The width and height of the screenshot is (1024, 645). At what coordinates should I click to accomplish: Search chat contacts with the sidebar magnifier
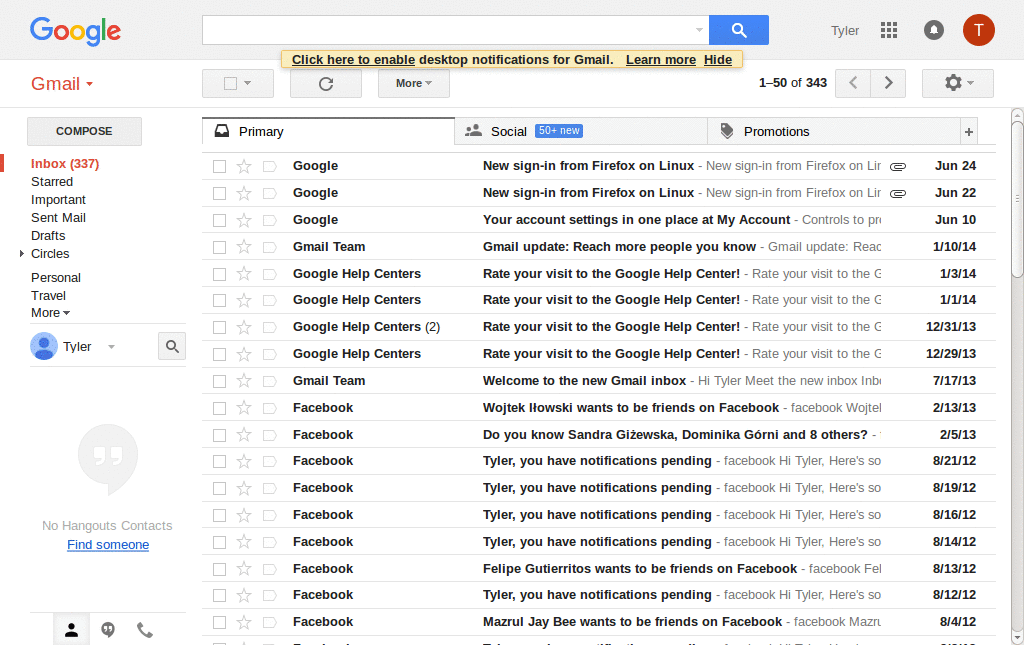[x=172, y=346]
